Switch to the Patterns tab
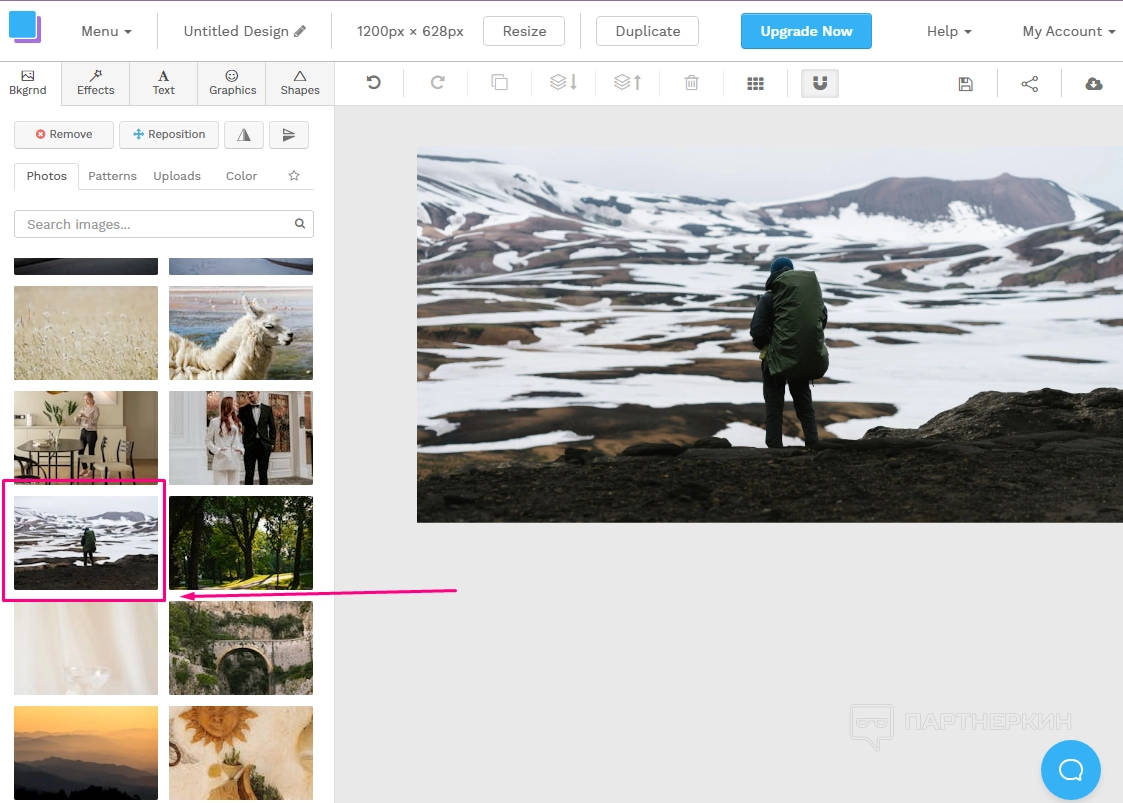 pyautogui.click(x=112, y=176)
